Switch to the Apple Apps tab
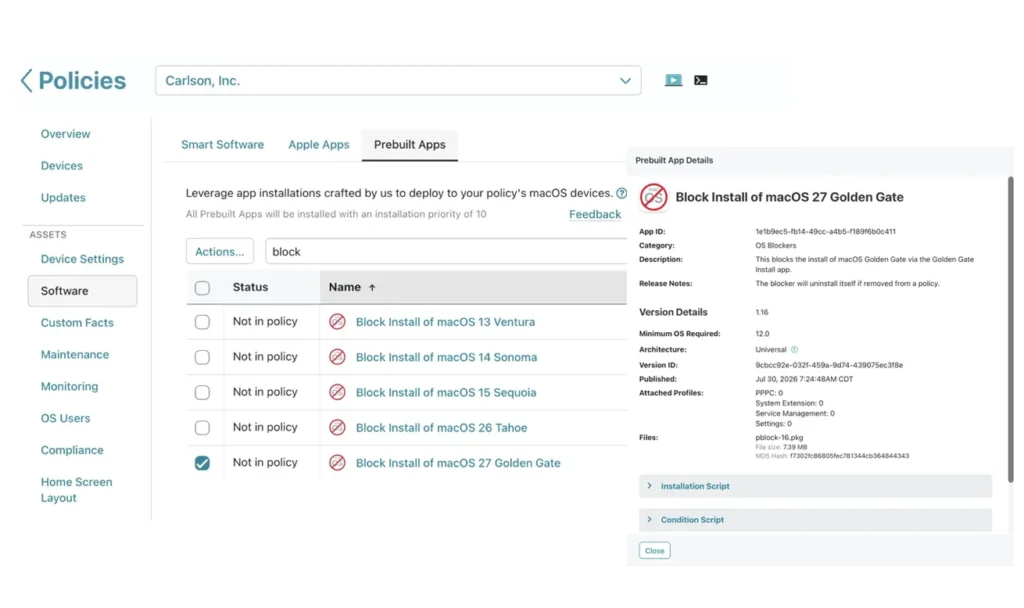 click(x=319, y=144)
